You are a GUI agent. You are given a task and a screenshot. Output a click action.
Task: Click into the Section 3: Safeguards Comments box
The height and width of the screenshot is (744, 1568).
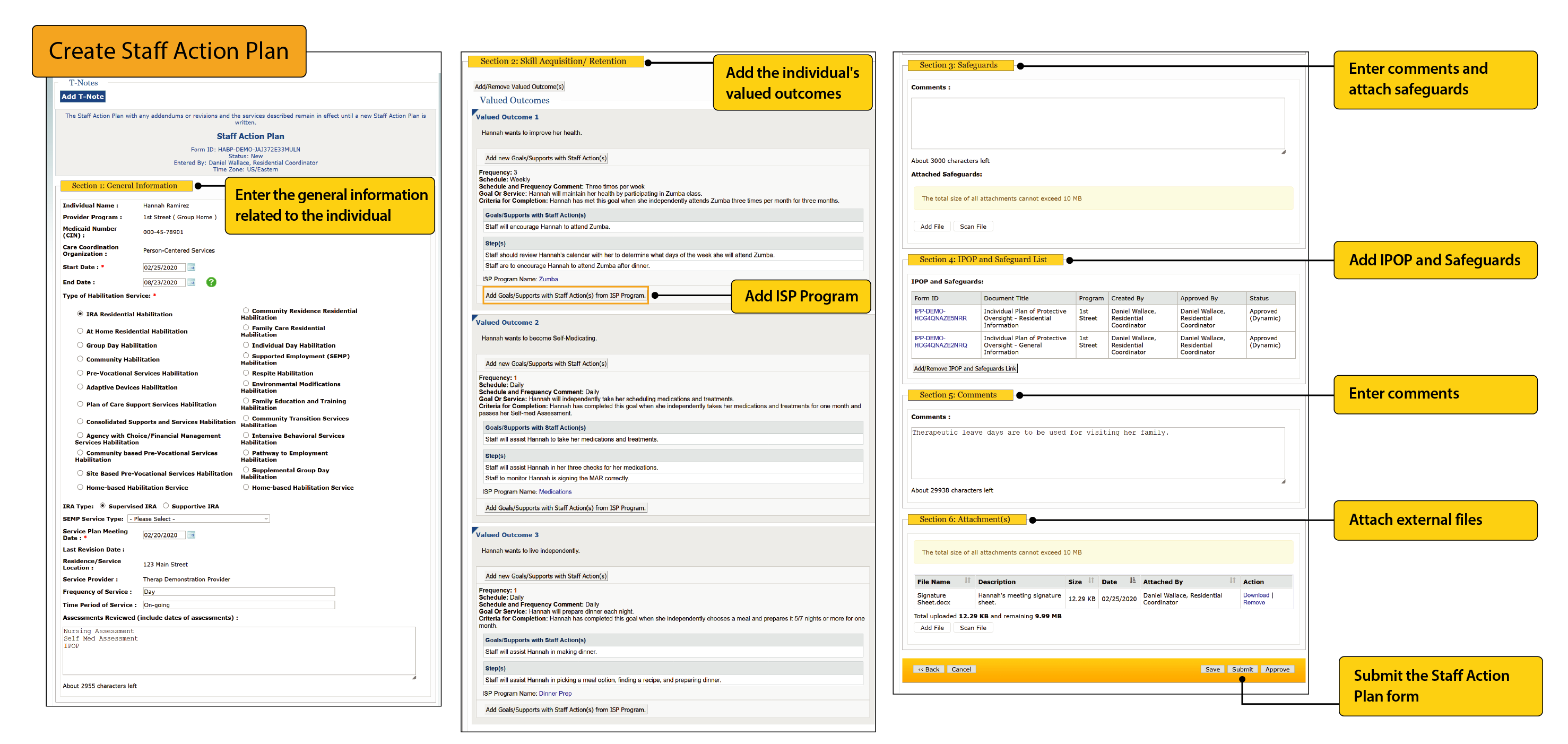(x=1097, y=124)
